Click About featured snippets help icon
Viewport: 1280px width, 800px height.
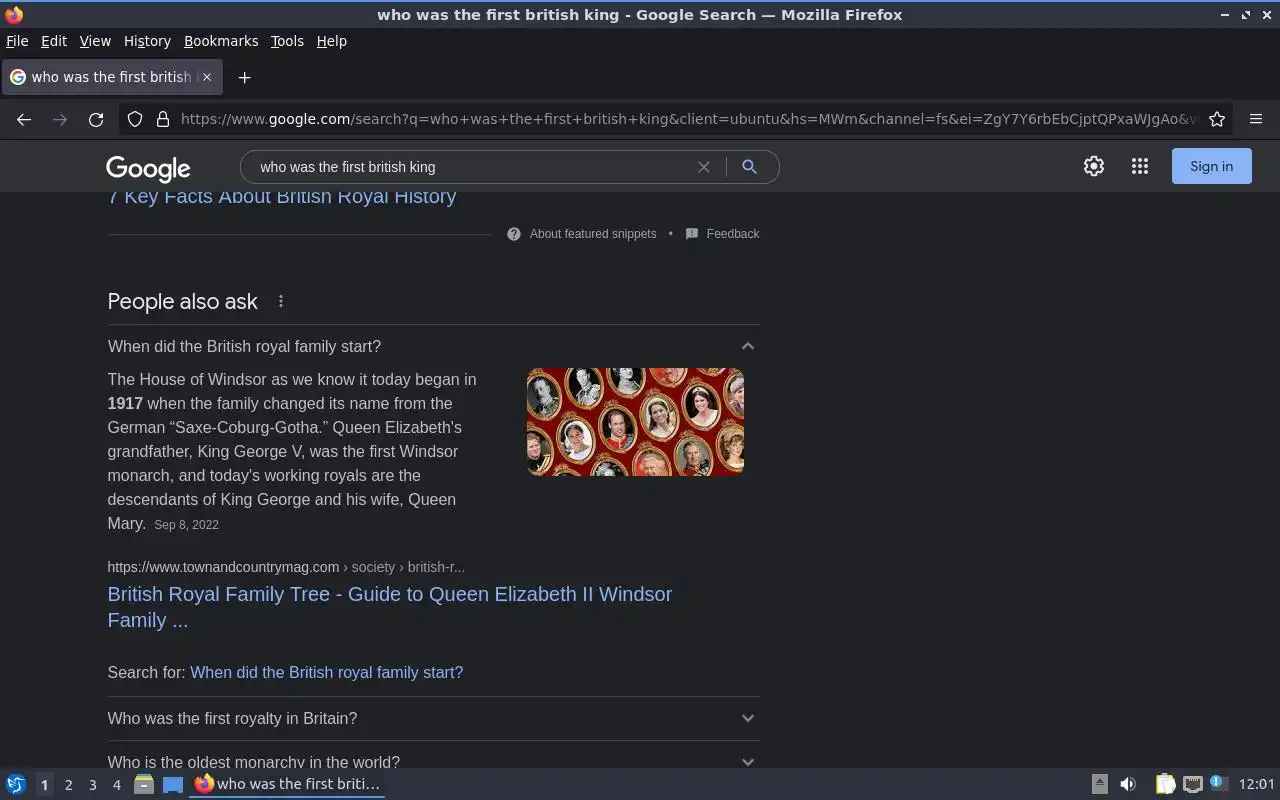pos(514,234)
